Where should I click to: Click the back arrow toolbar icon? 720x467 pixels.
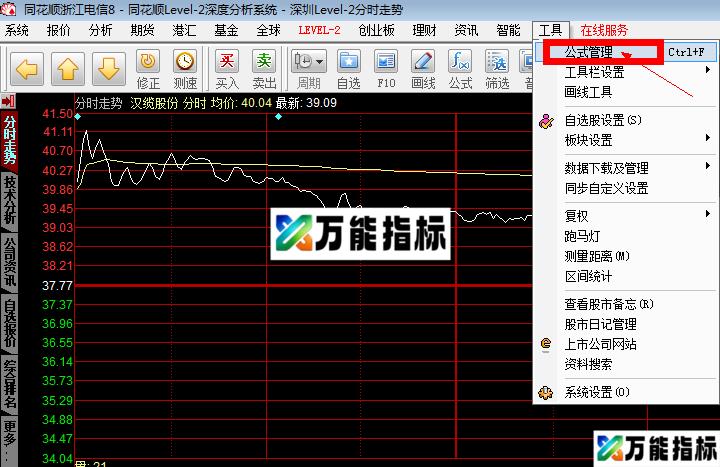[x=27, y=69]
